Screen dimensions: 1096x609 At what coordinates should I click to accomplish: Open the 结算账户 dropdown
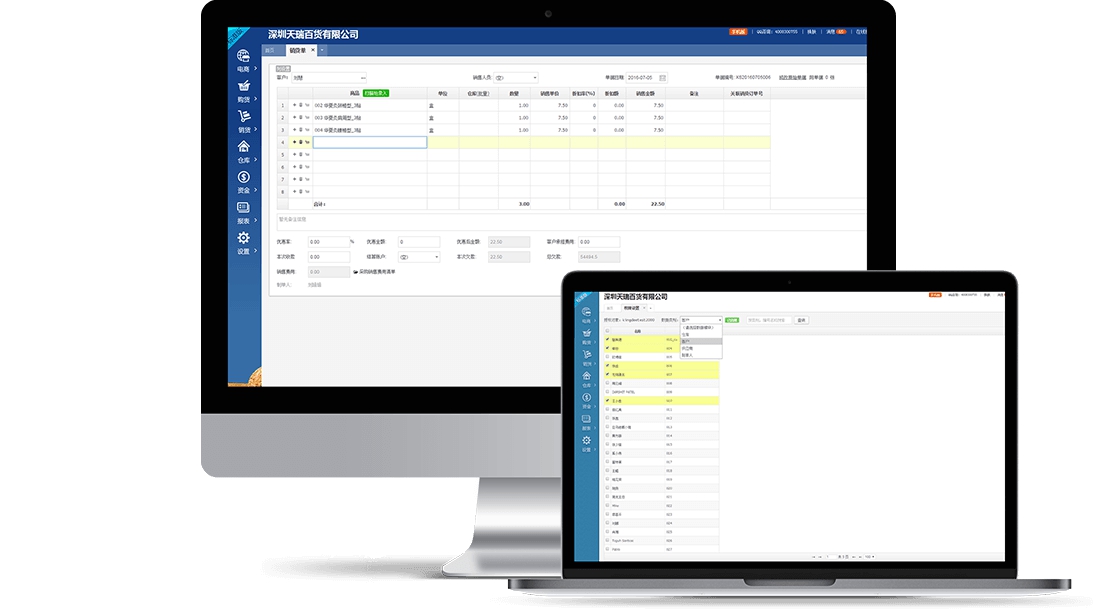418,257
